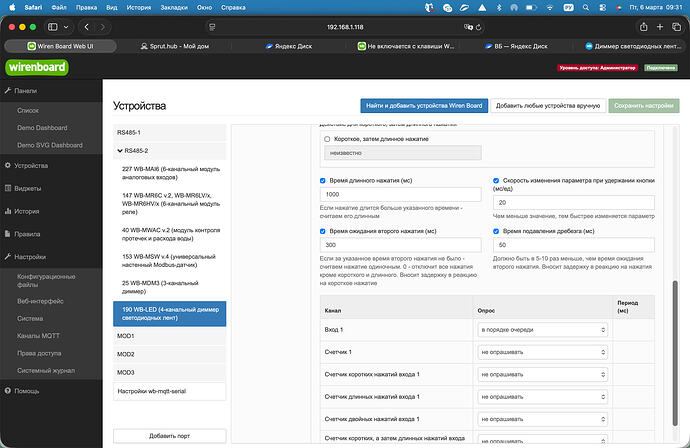The image size is (690, 448).
Task: Click the wirenboard logo
Action: (37, 67)
